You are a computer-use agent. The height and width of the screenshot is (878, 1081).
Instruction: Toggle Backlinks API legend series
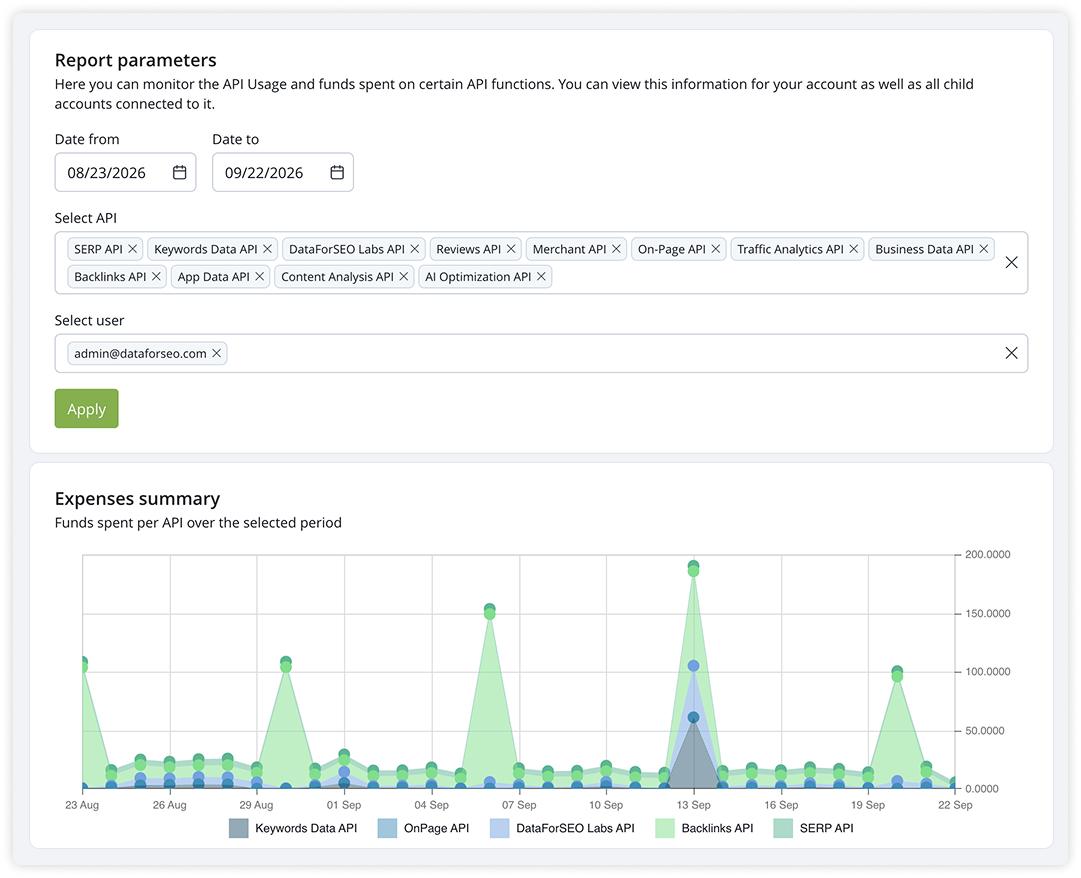click(705, 828)
